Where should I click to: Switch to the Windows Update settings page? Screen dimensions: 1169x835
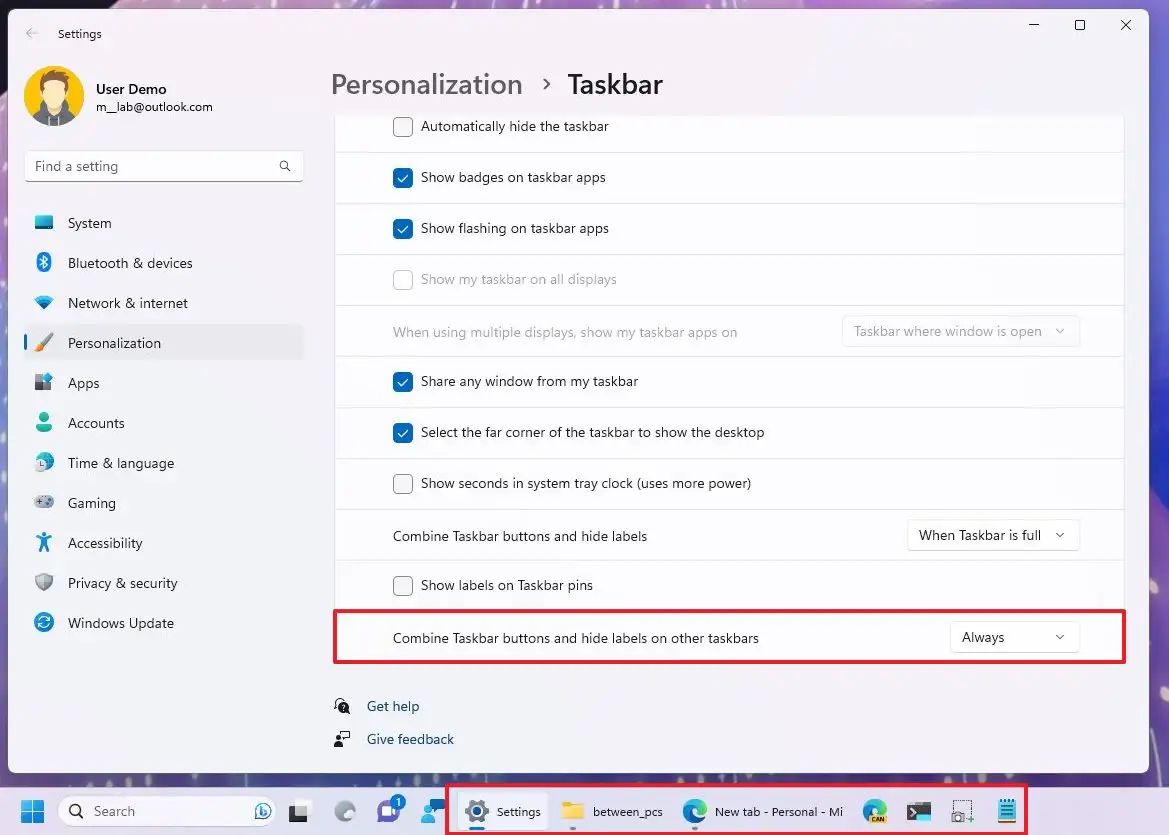tap(120, 623)
